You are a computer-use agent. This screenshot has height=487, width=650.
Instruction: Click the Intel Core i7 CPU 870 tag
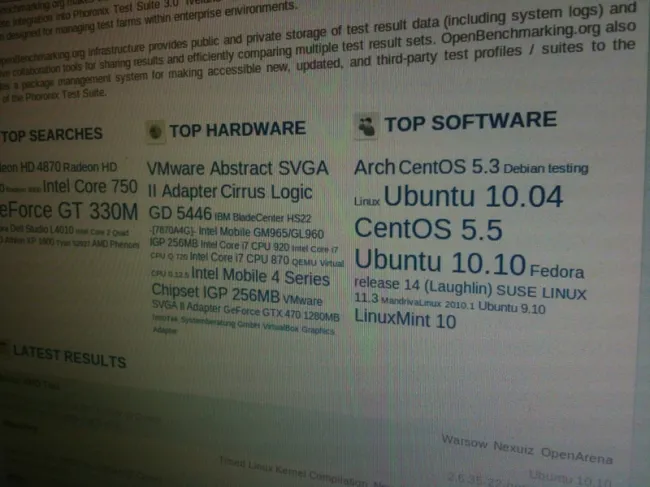[239, 258]
